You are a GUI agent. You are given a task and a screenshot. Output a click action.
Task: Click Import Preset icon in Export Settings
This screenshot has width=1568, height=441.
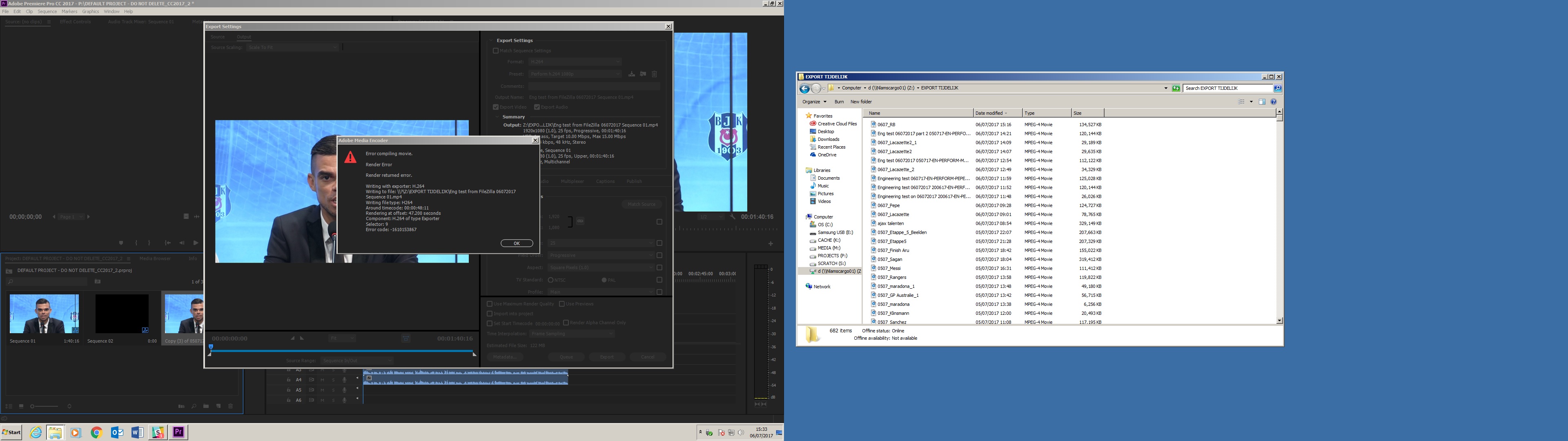coord(643,74)
